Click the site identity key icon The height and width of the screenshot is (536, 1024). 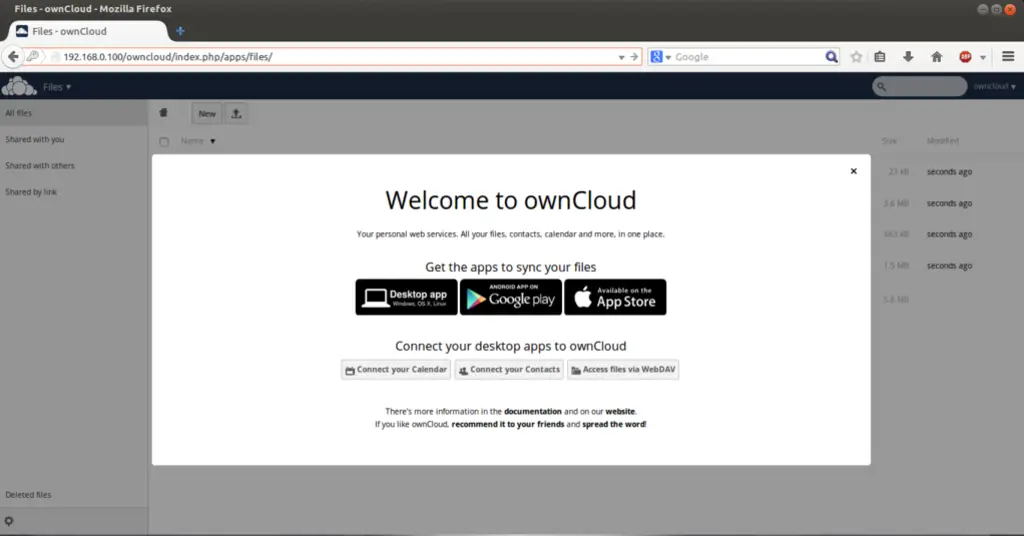click(x=33, y=57)
